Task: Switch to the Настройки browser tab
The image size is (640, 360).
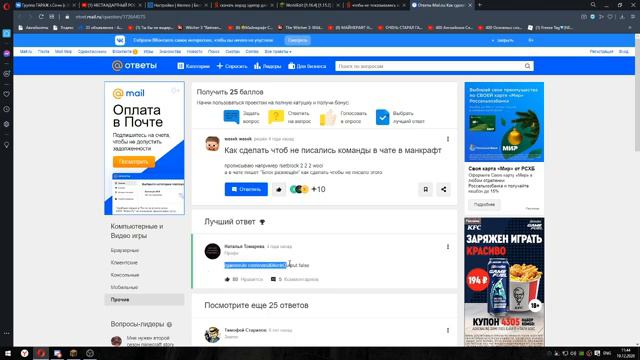Action: pyautogui.click(x=178, y=5)
